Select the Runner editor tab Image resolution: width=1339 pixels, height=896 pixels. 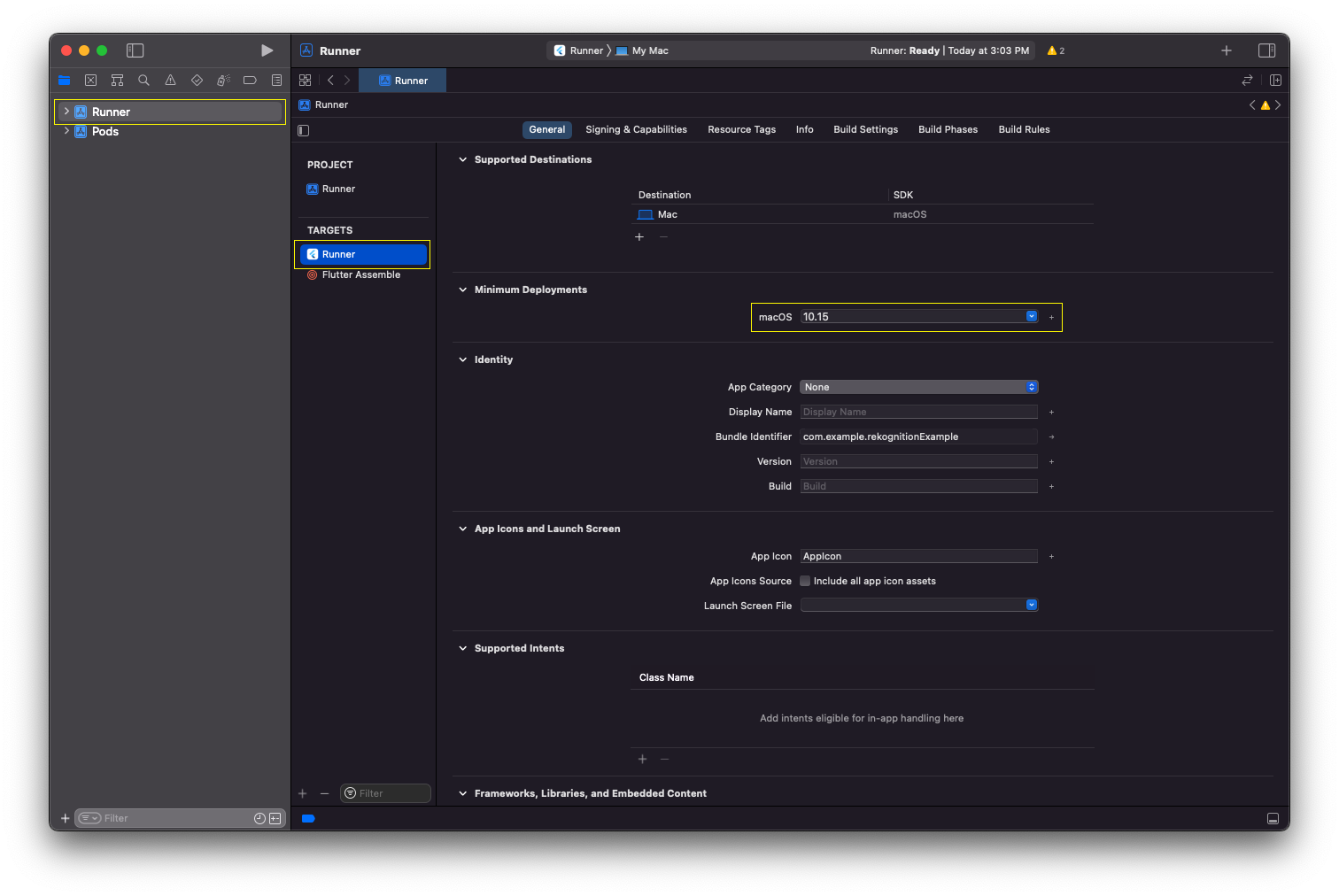point(403,81)
